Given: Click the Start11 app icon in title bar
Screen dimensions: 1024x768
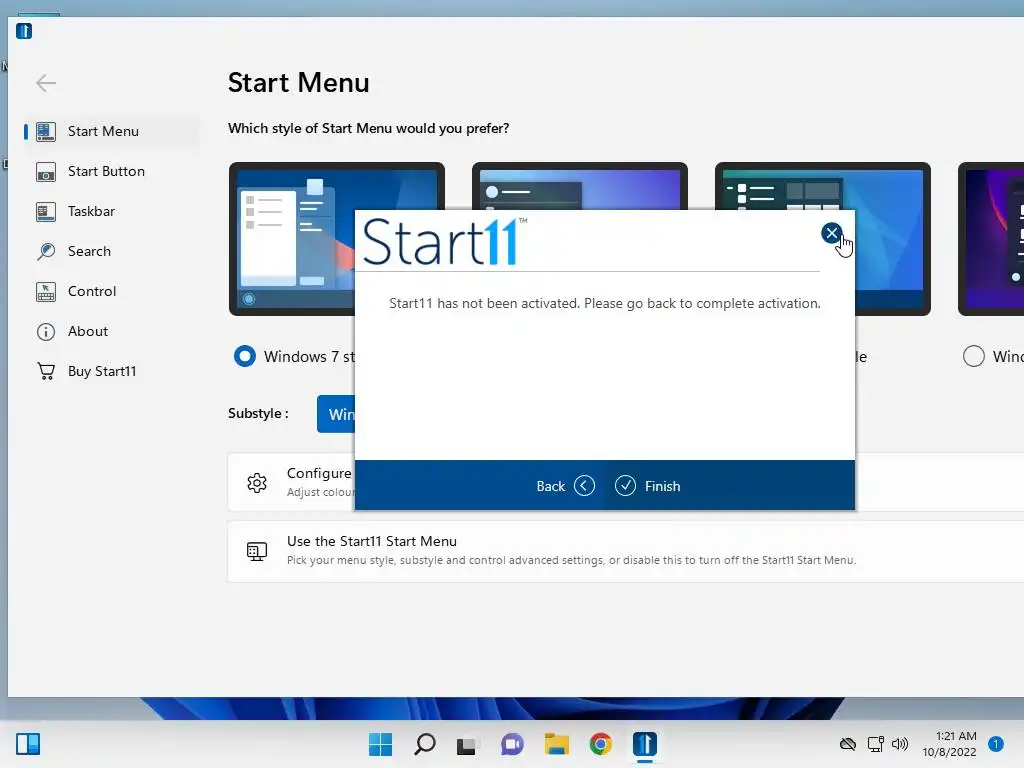Looking at the screenshot, I should (24, 31).
